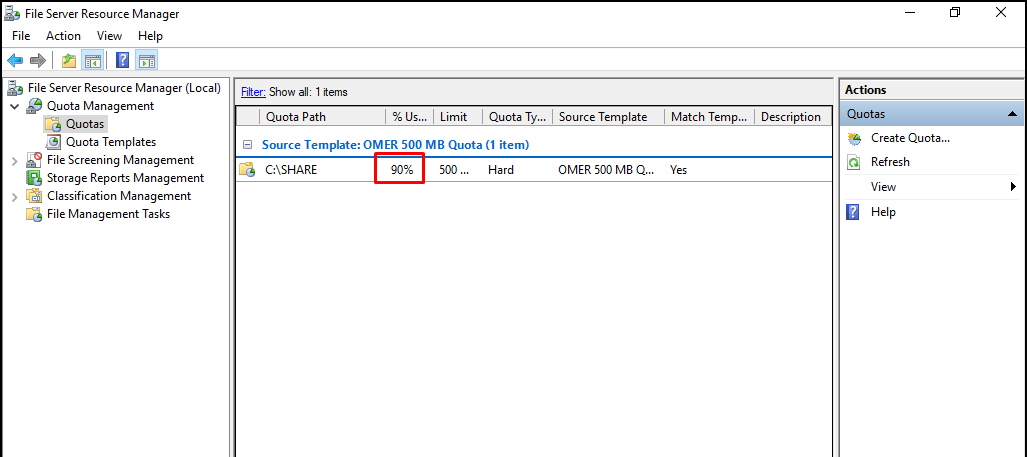Click the C:\SHARE quota folder icon
The width and height of the screenshot is (1027, 457).
248,170
